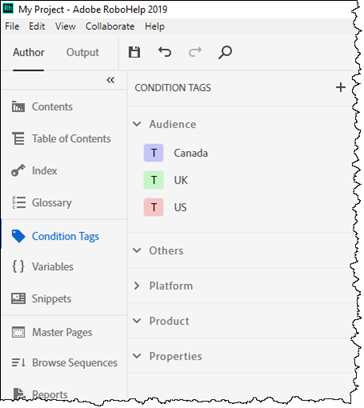Click the Save icon in toolbar

click(x=134, y=52)
